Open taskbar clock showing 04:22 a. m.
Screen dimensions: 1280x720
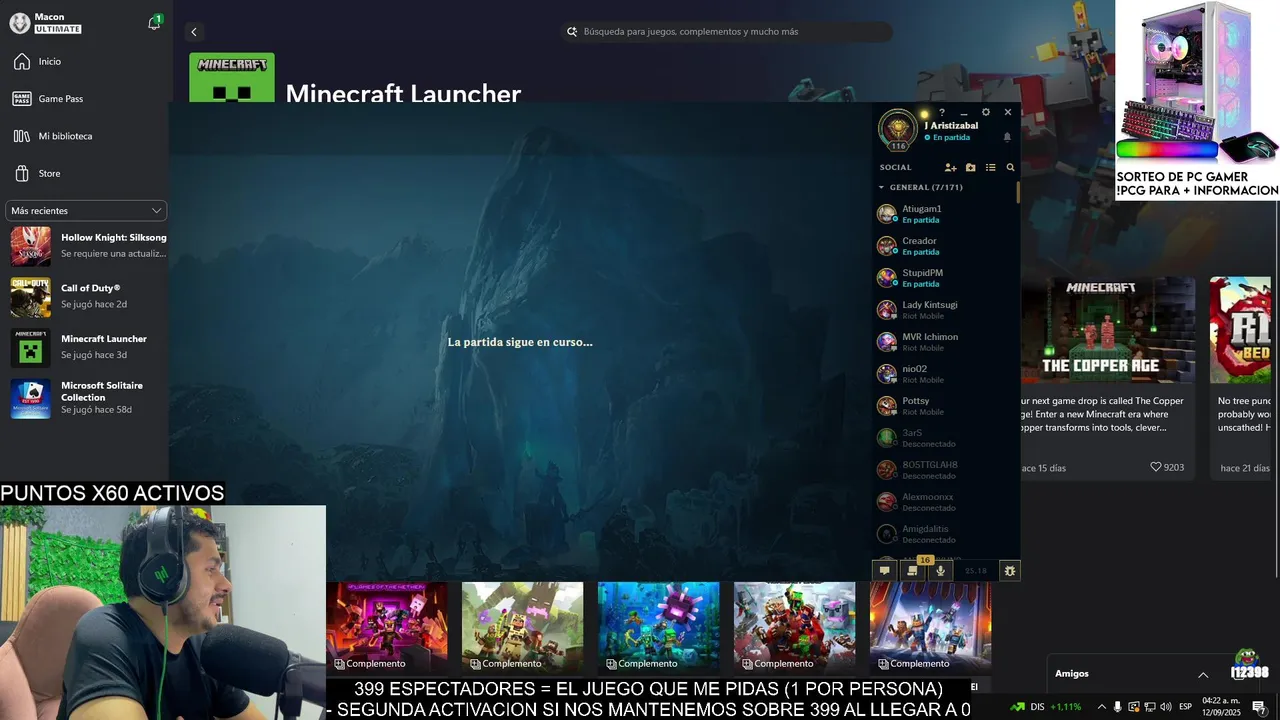1221,707
